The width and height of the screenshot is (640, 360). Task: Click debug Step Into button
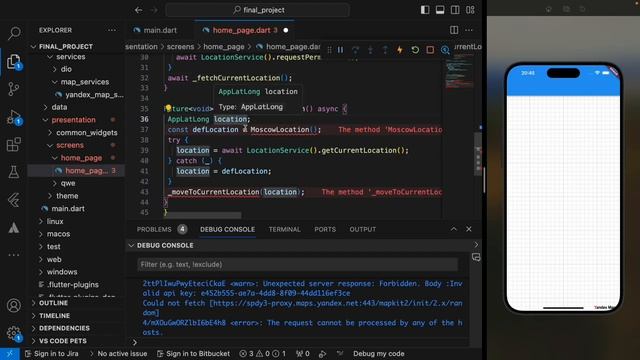370,50
